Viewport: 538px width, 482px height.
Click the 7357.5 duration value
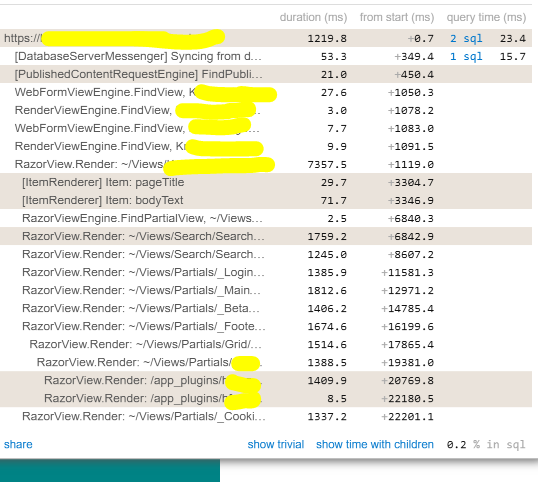[x=327, y=164]
